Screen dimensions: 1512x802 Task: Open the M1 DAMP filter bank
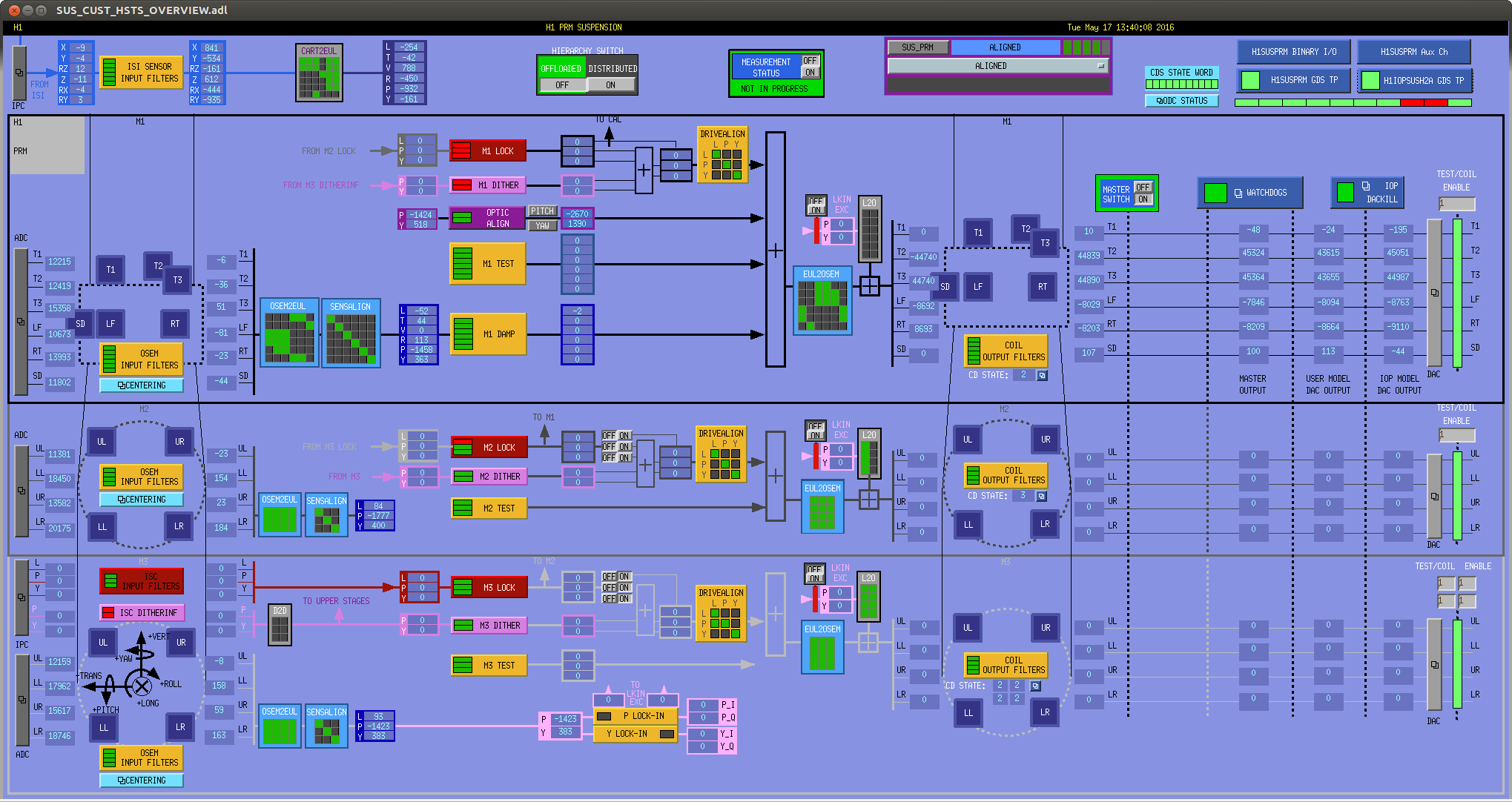click(x=488, y=334)
